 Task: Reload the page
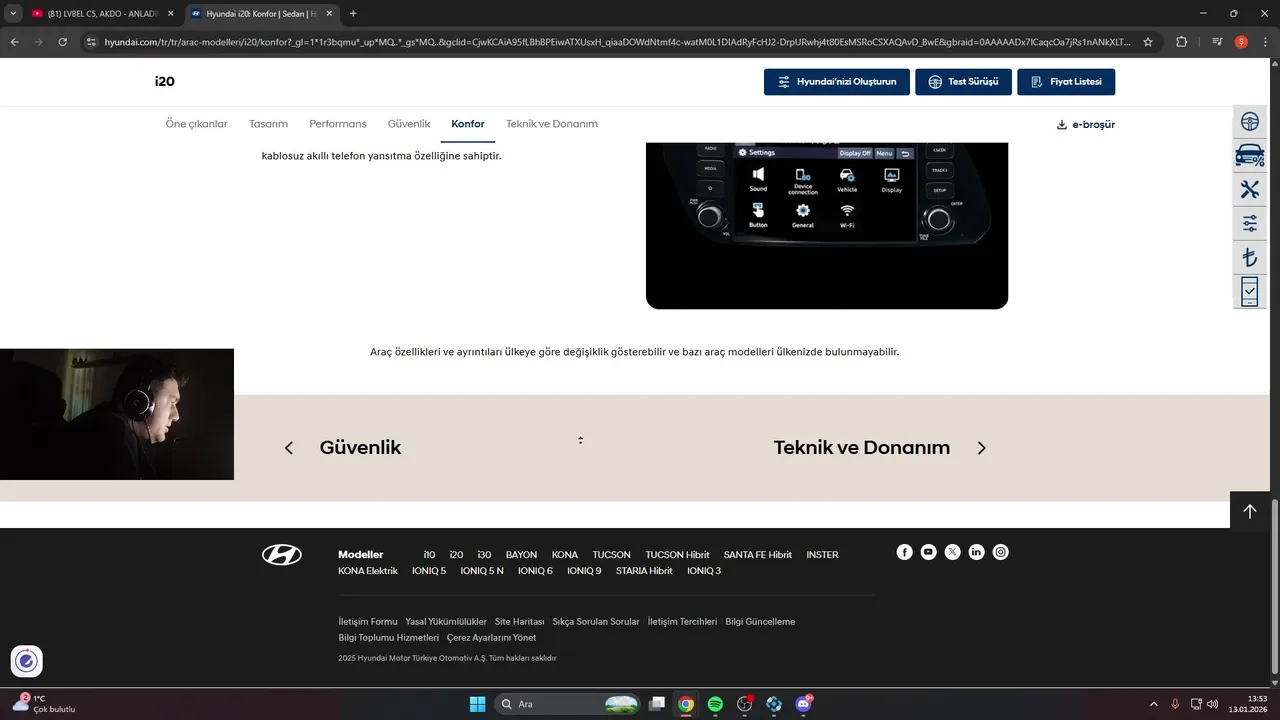pyautogui.click(x=62, y=42)
